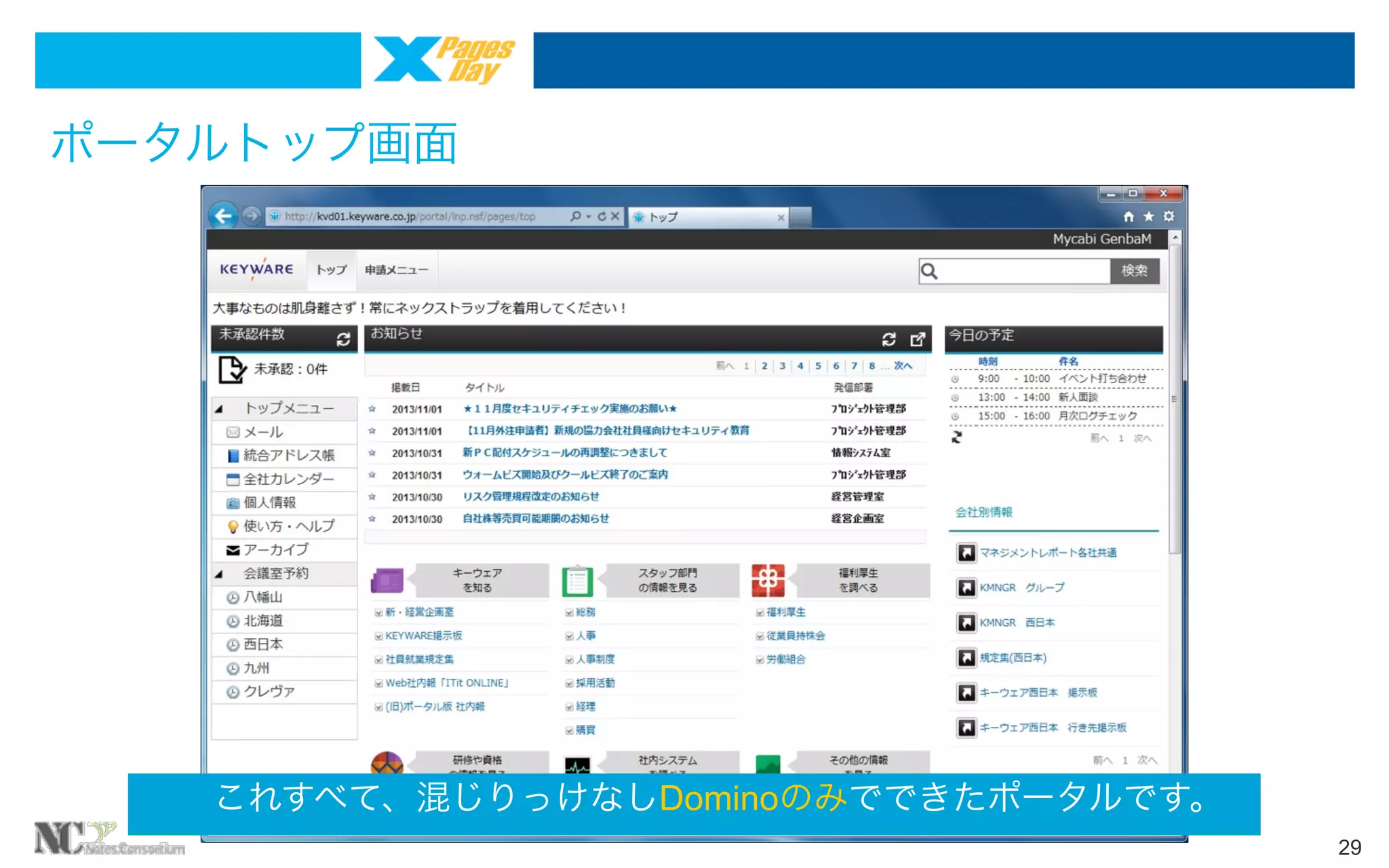This screenshot has width=1389, height=868.
Task: Click the browser forward arrow button
Action: point(252,216)
